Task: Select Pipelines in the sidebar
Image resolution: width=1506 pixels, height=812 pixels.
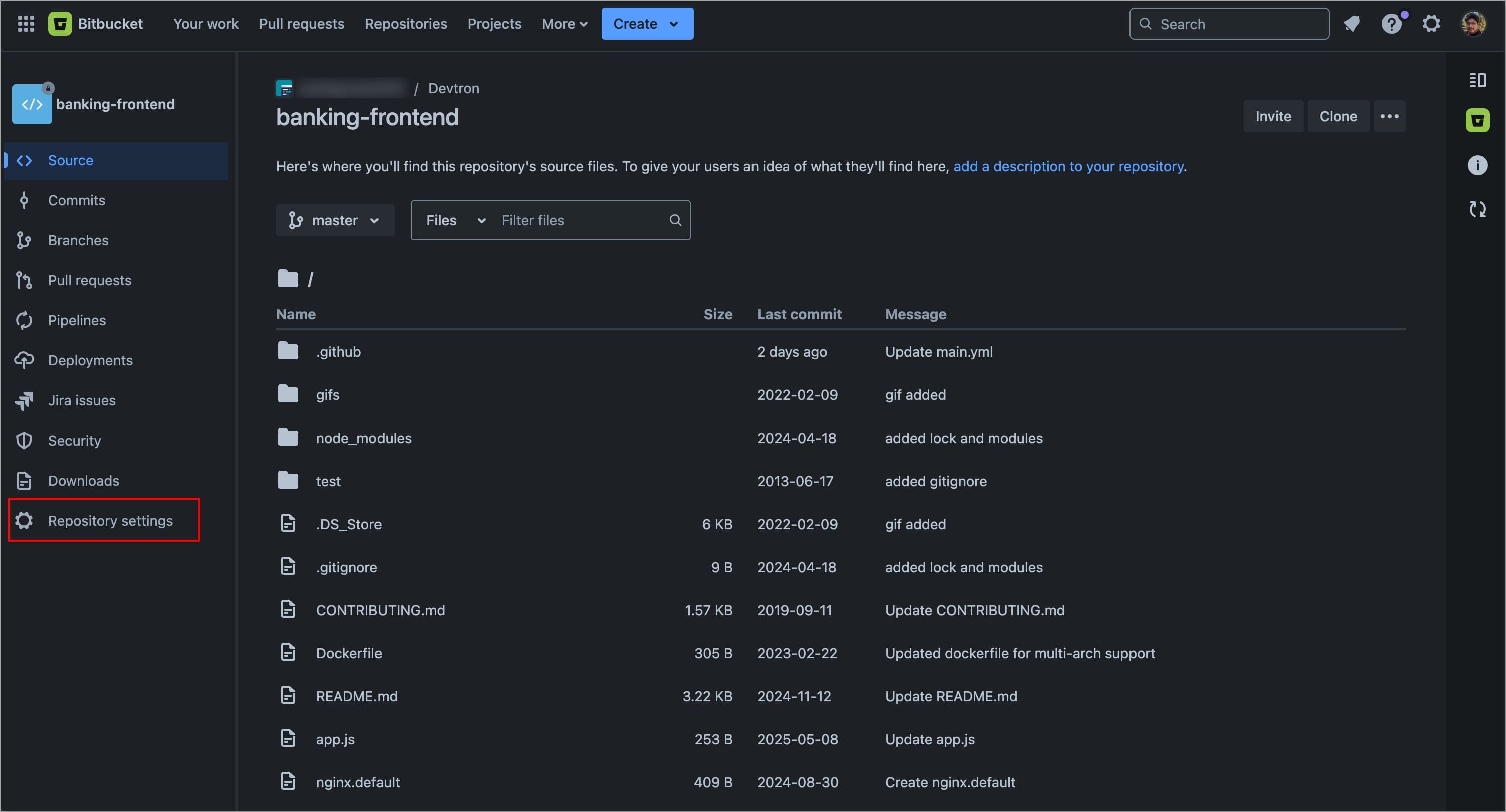Action: (x=77, y=320)
